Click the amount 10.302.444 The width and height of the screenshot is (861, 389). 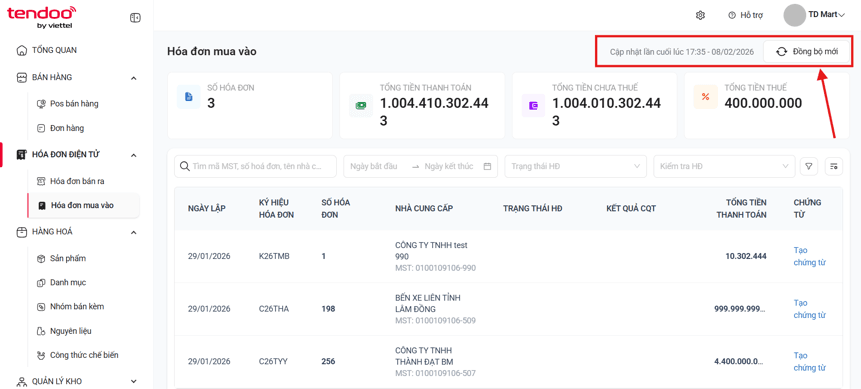746,256
